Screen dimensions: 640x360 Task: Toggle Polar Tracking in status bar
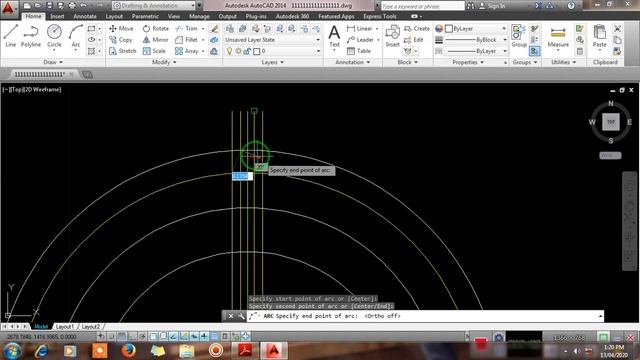(142, 336)
